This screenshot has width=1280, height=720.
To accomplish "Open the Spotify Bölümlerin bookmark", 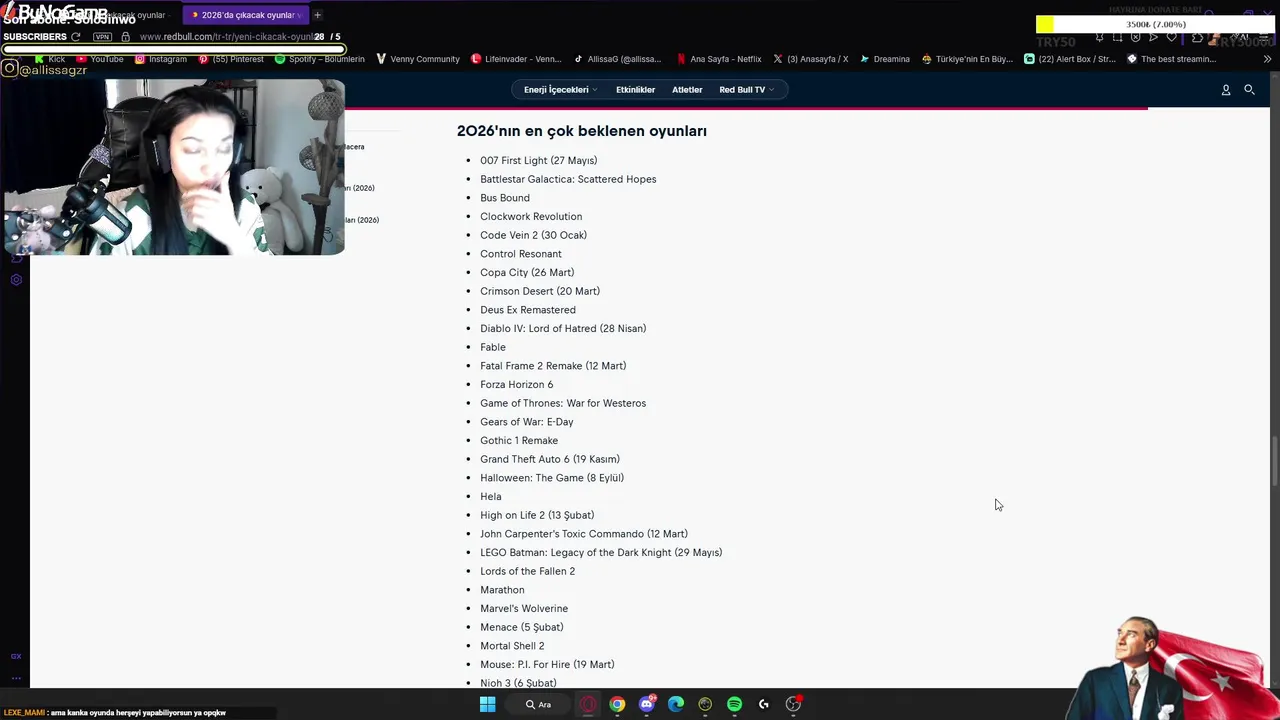I will point(320,59).
